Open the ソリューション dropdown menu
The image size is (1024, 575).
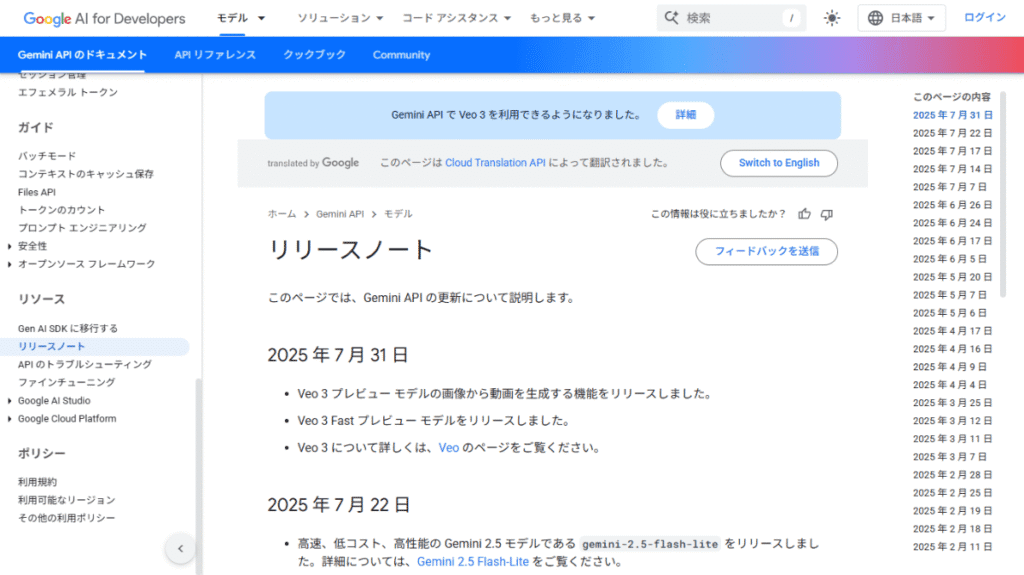pos(340,18)
